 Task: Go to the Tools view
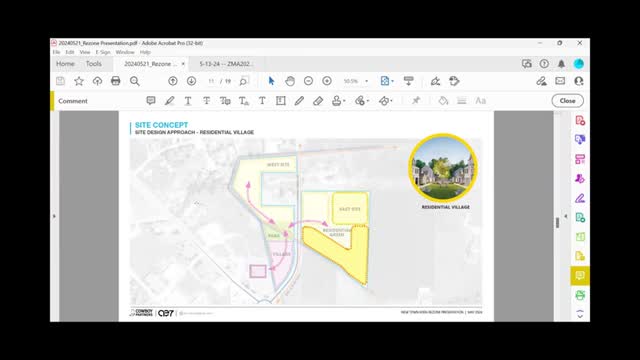point(93,64)
